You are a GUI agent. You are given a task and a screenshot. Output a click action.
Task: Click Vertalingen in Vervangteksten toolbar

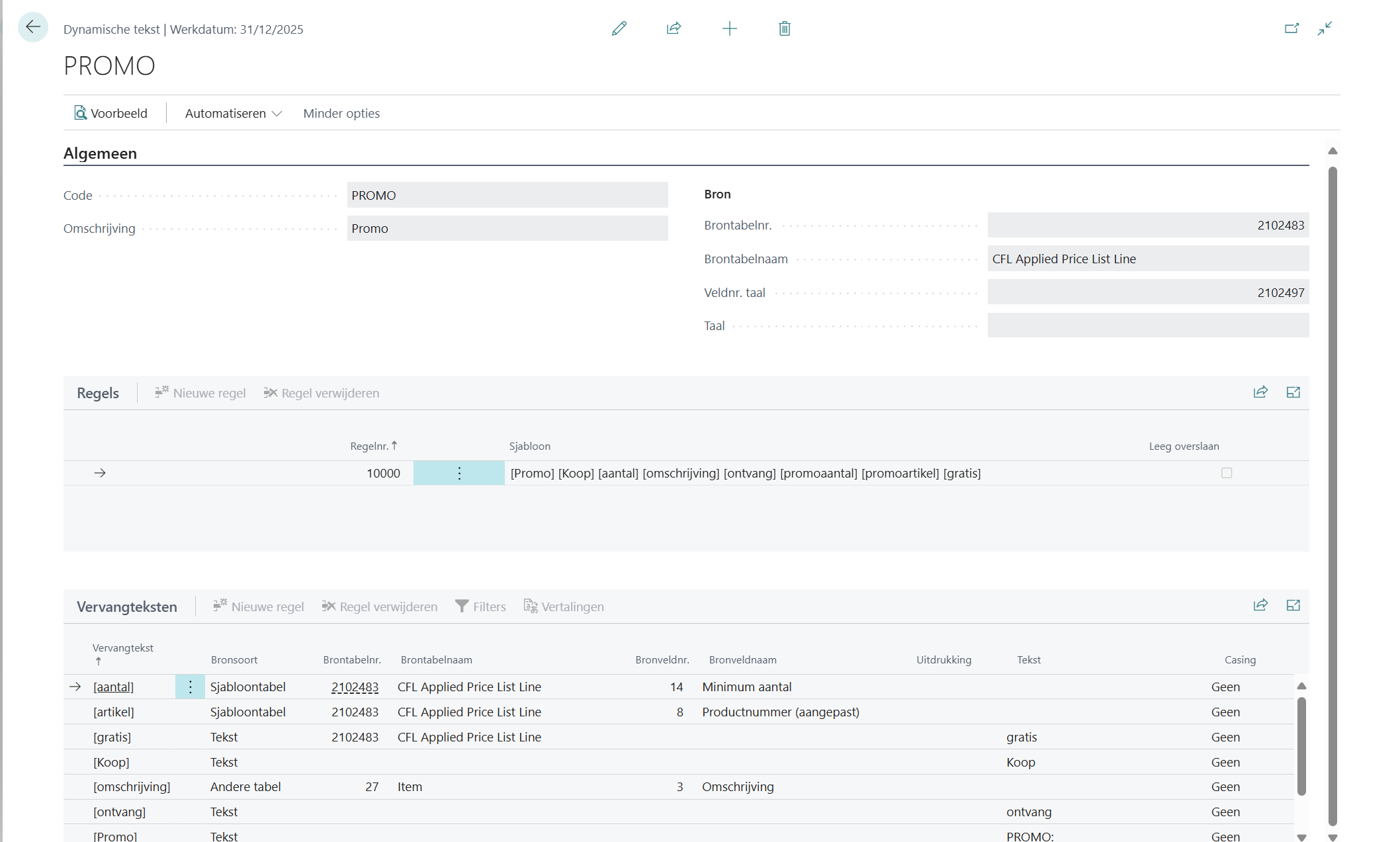(564, 607)
